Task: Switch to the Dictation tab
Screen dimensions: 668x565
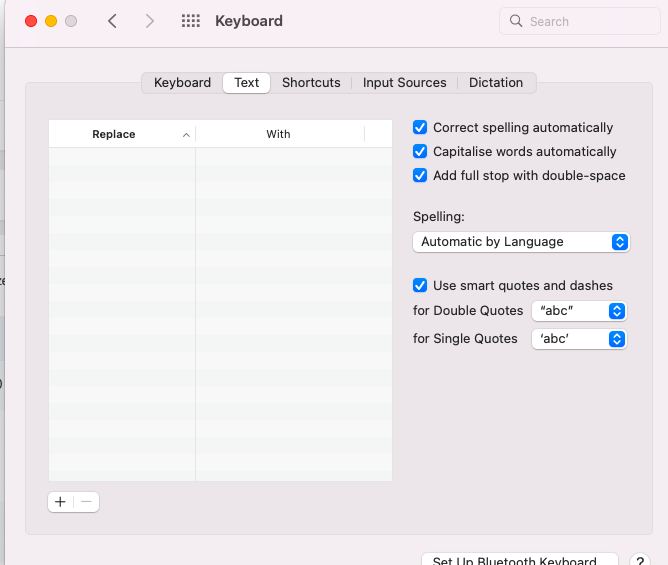Action: click(496, 82)
